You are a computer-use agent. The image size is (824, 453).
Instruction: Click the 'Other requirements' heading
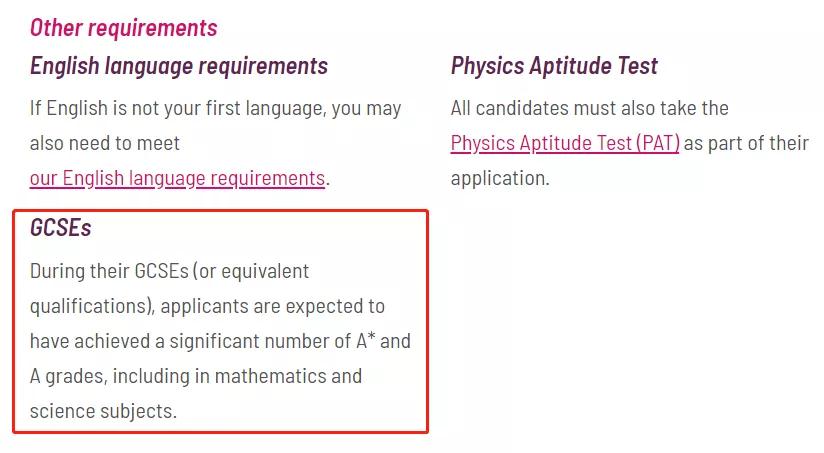coord(123,28)
